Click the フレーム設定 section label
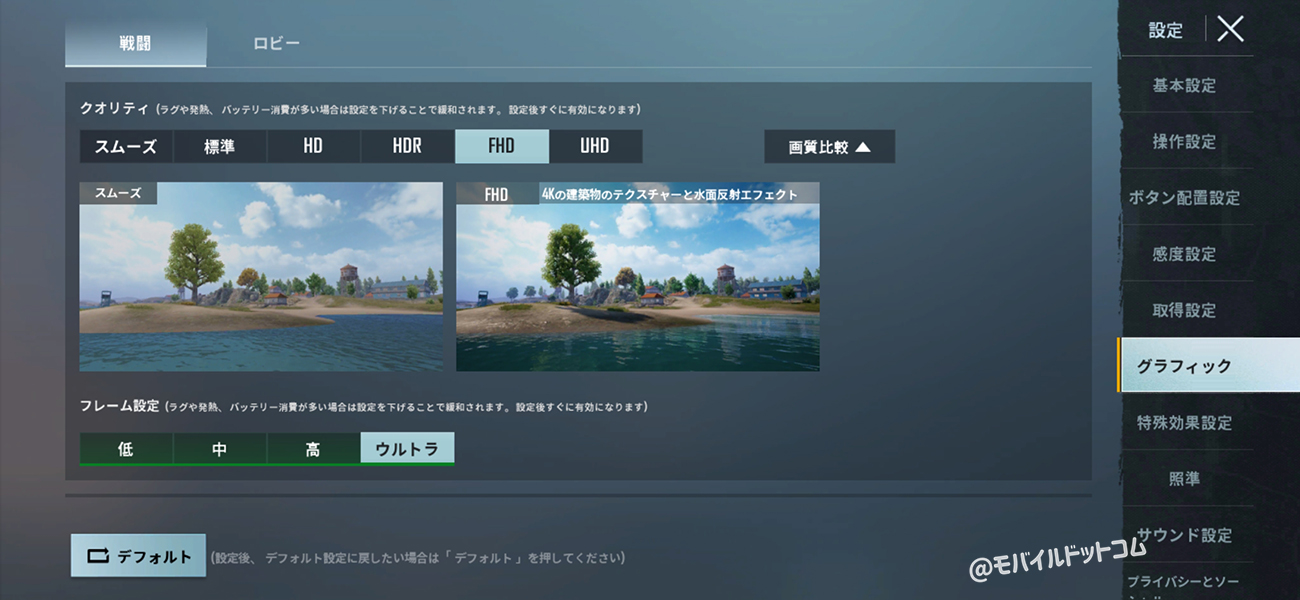1300x600 pixels. click(119, 406)
